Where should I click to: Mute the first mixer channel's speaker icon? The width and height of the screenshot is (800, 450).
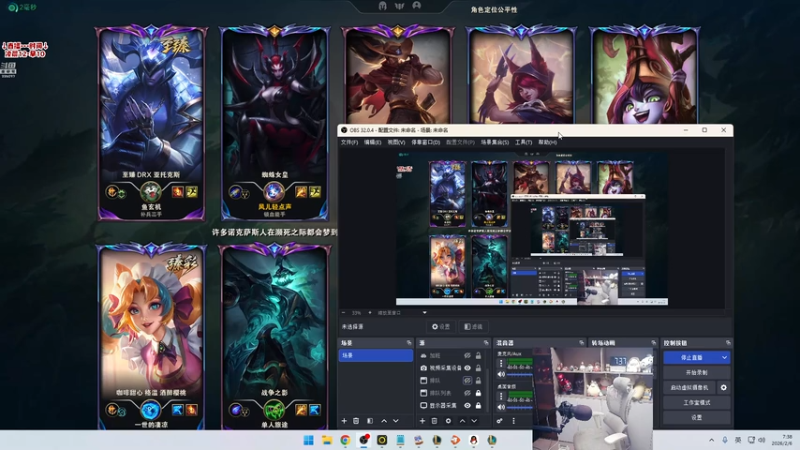click(x=501, y=374)
